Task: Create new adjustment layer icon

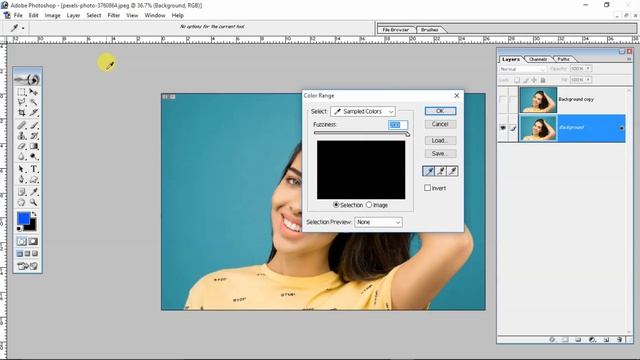Action: point(592,340)
